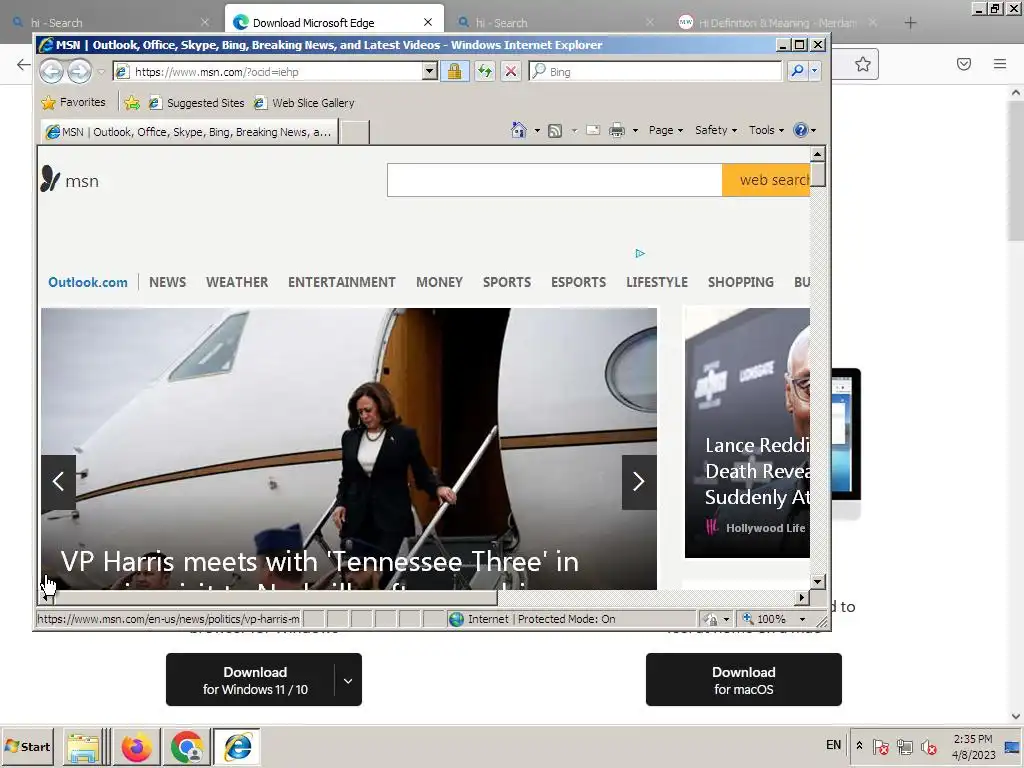Viewport: 1024px width, 768px height.
Task: Expand the Home button dropdown arrow
Action: click(537, 130)
